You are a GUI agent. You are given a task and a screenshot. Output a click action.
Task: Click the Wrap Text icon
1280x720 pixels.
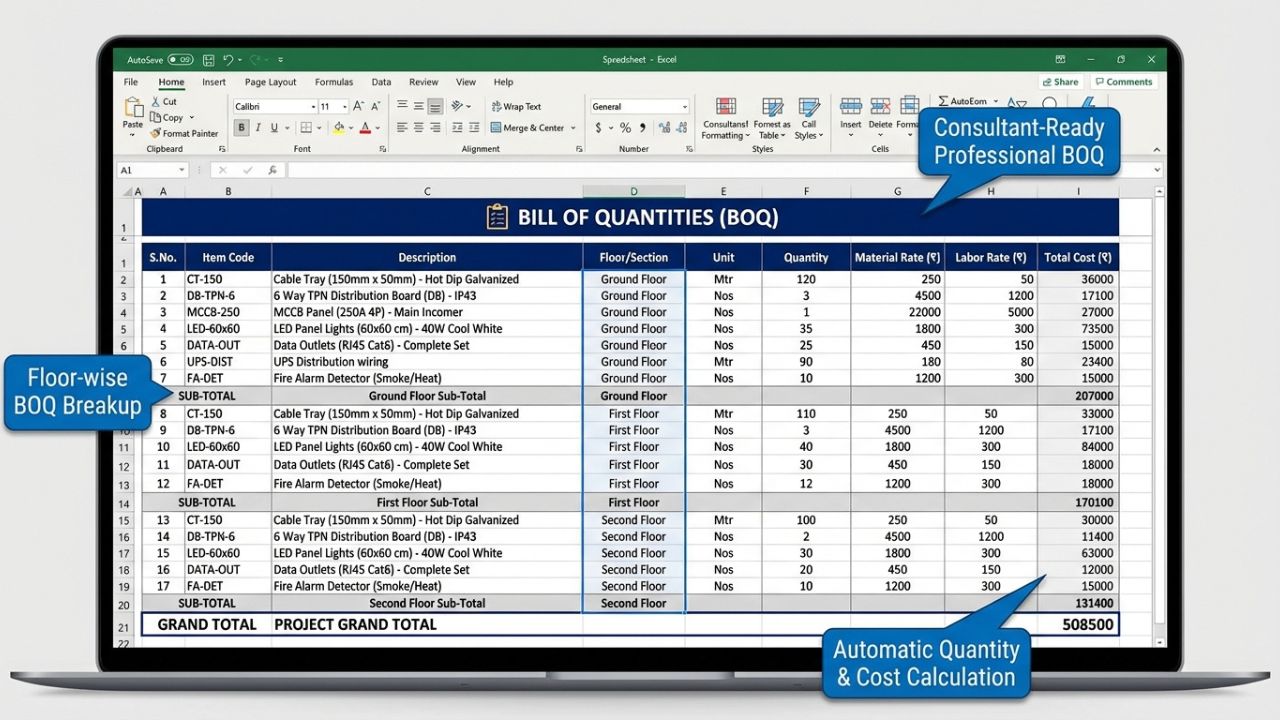pyautogui.click(x=498, y=106)
